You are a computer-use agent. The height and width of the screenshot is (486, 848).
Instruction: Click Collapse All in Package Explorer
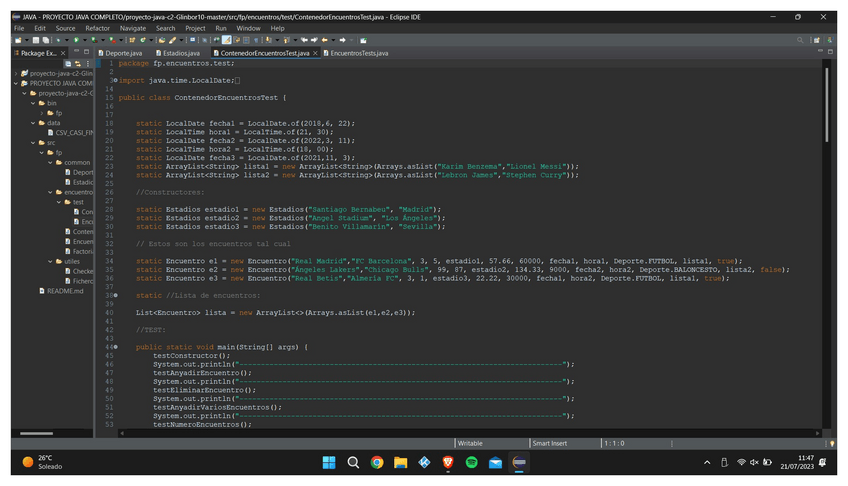click(x=69, y=63)
